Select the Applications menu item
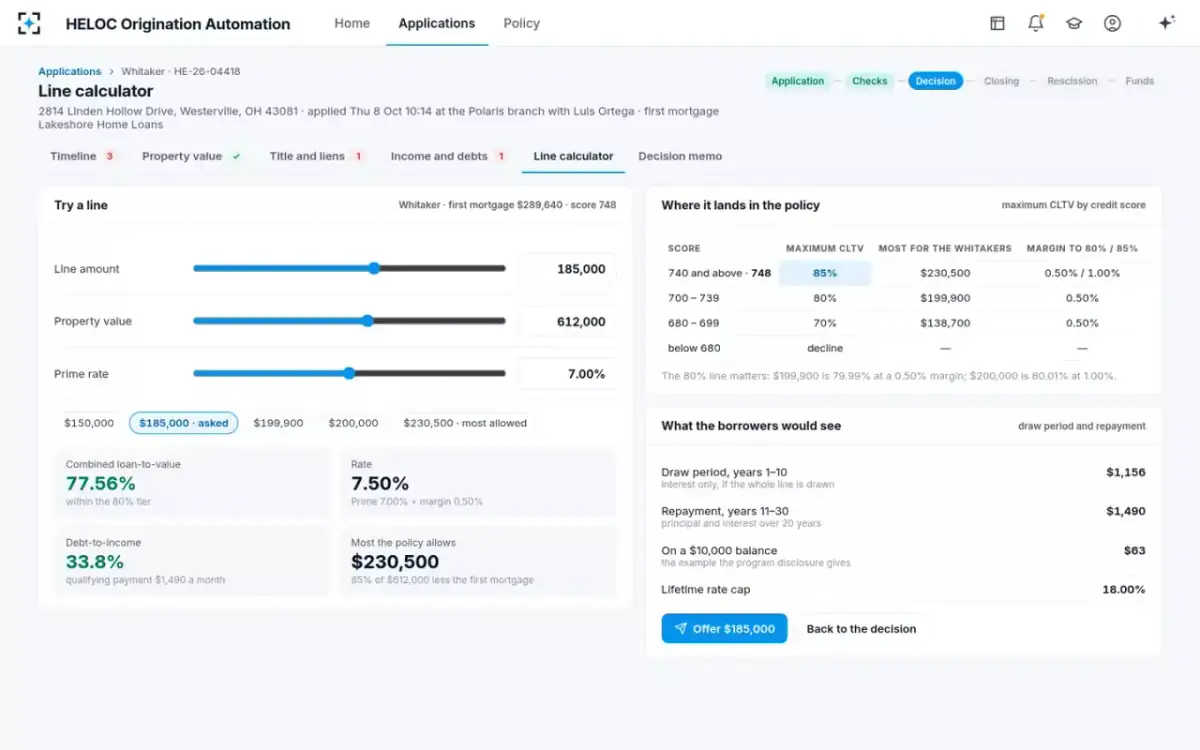Image resolution: width=1200 pixels, height=750 pixels. point(437,23)
